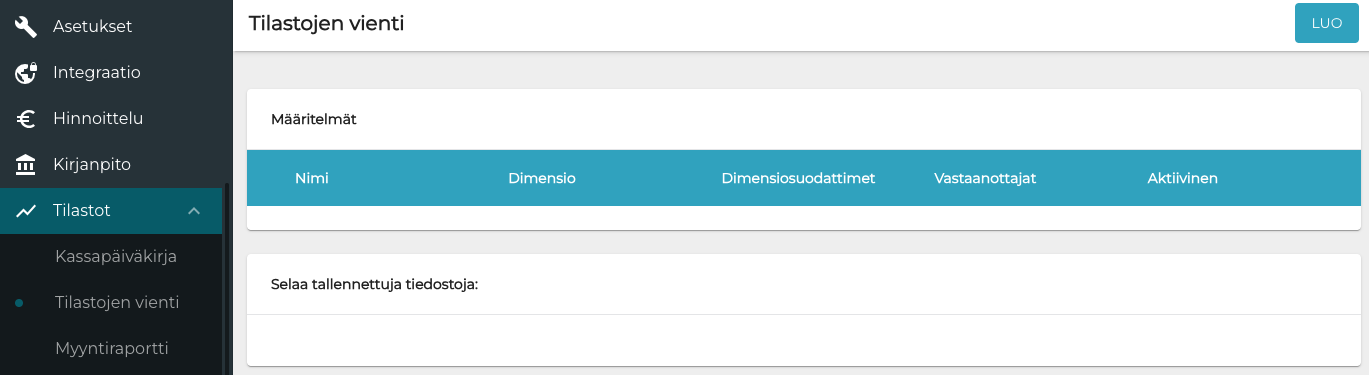Click the Vastaanottajat column header

tap(985, 178)
